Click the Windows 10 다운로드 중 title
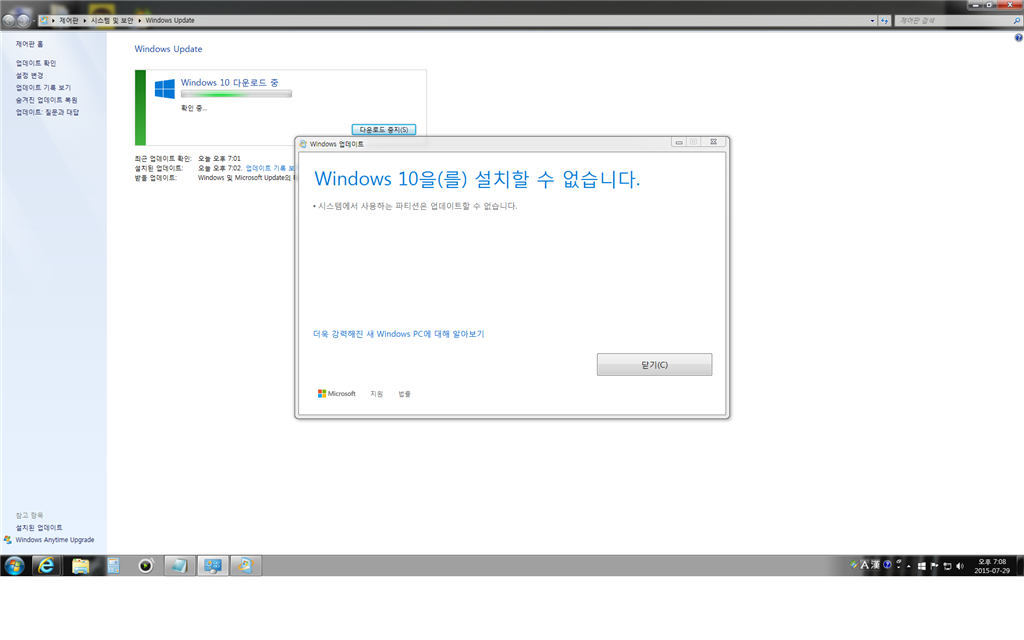This screenshot has width=1024, height=640. (x=229, y=82)
